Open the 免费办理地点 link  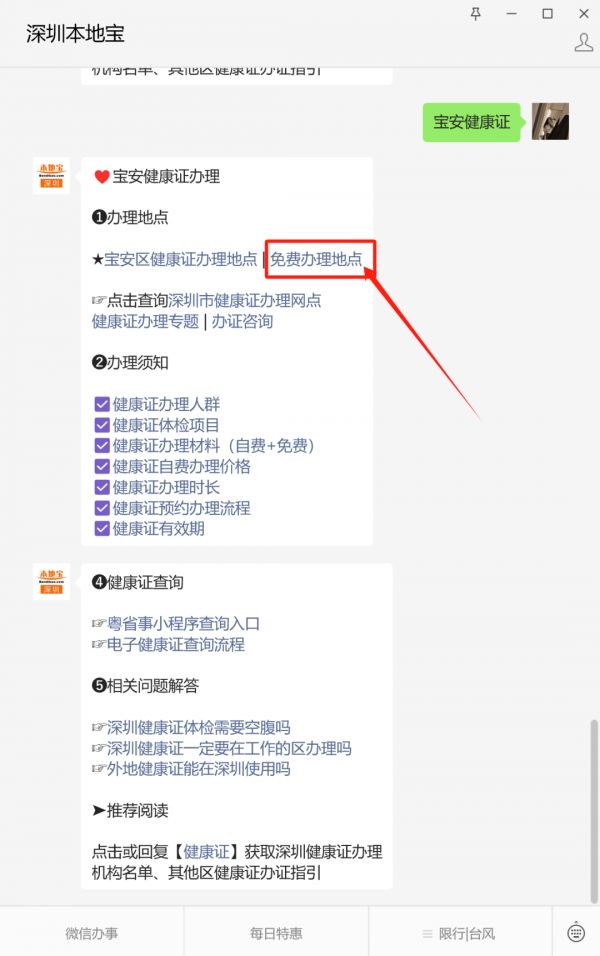click(316, 259)
